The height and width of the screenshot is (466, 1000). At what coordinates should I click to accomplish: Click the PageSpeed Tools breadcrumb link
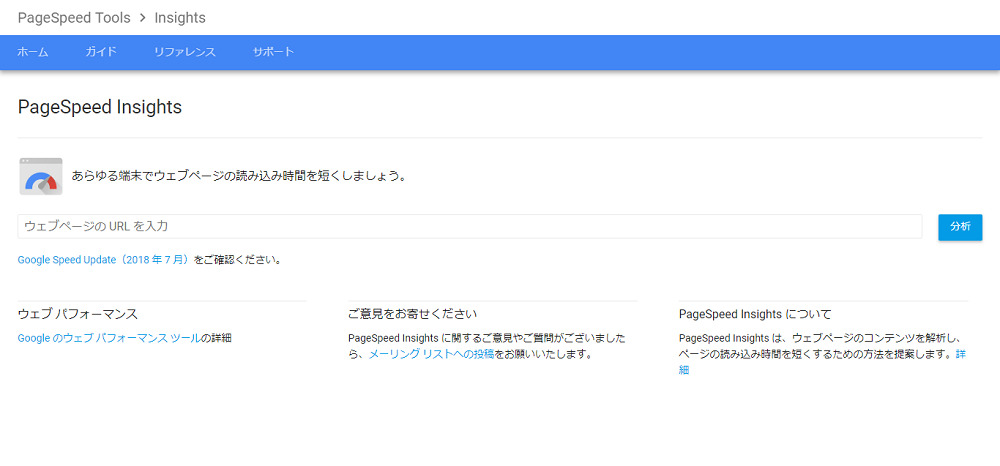(74, 18)
